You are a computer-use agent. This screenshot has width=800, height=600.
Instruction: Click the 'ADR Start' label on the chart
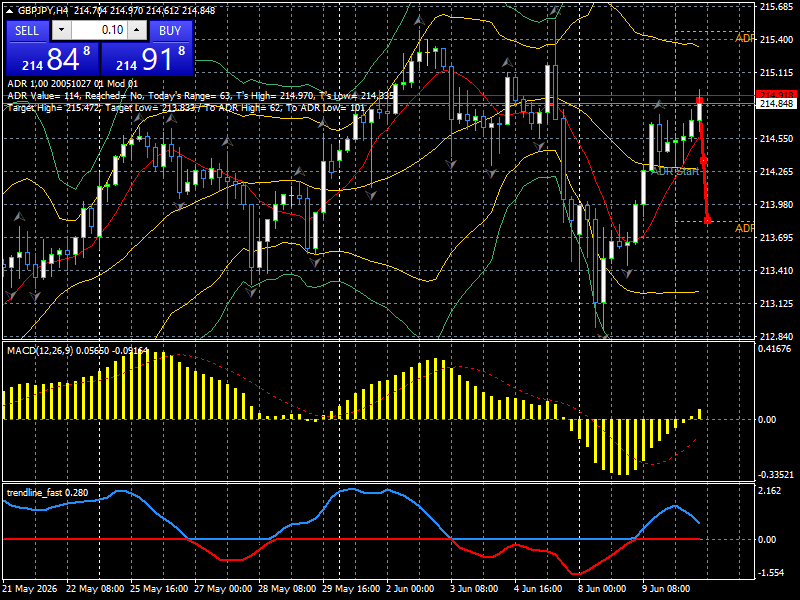point(674,171)
